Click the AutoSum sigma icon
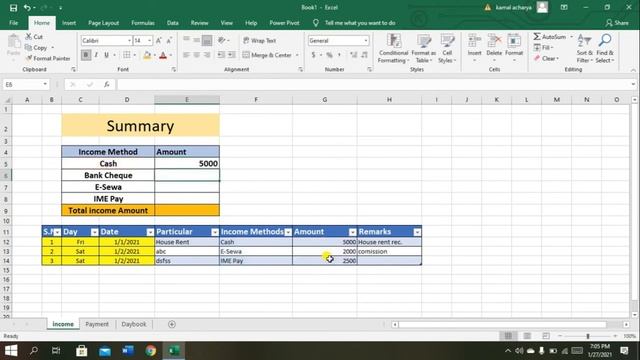This screenshot has height=360, width=640. pyautogui.click(x=537, y=37)
